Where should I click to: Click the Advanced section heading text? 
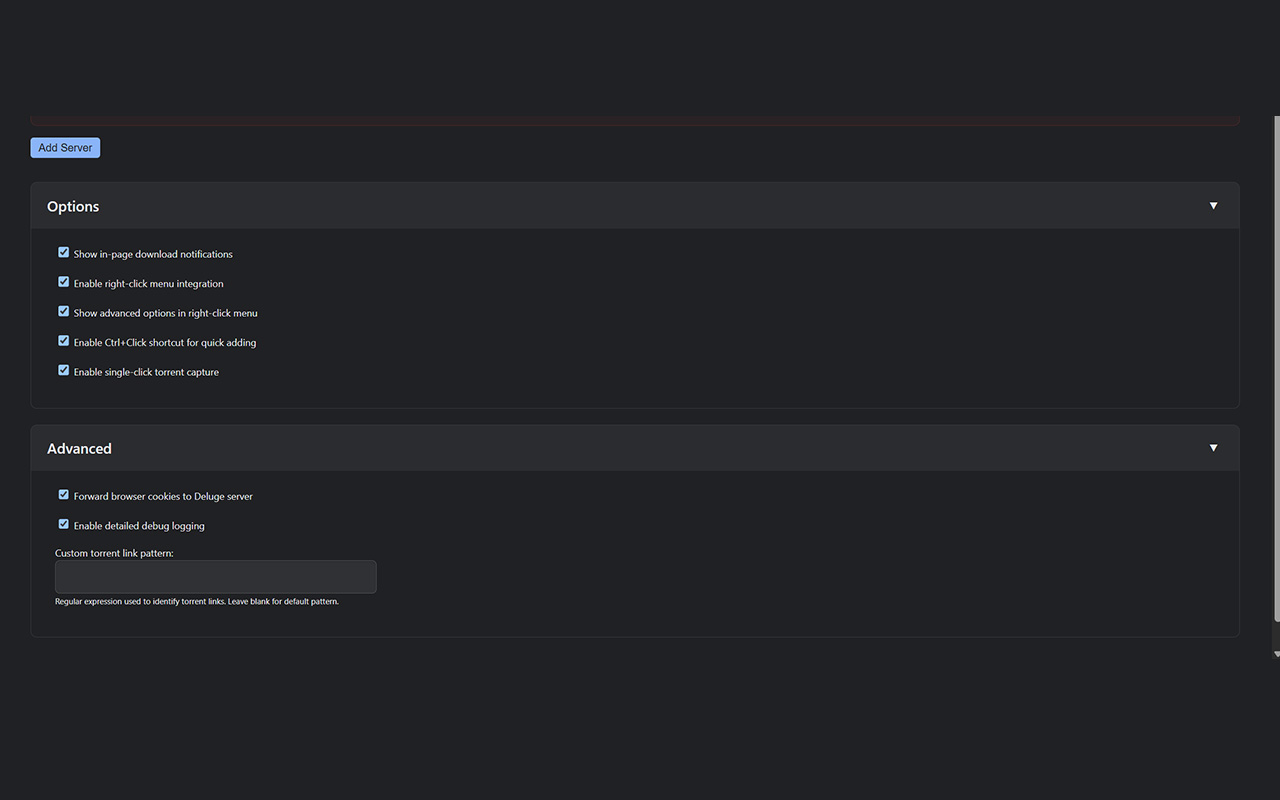coord(79,449)
